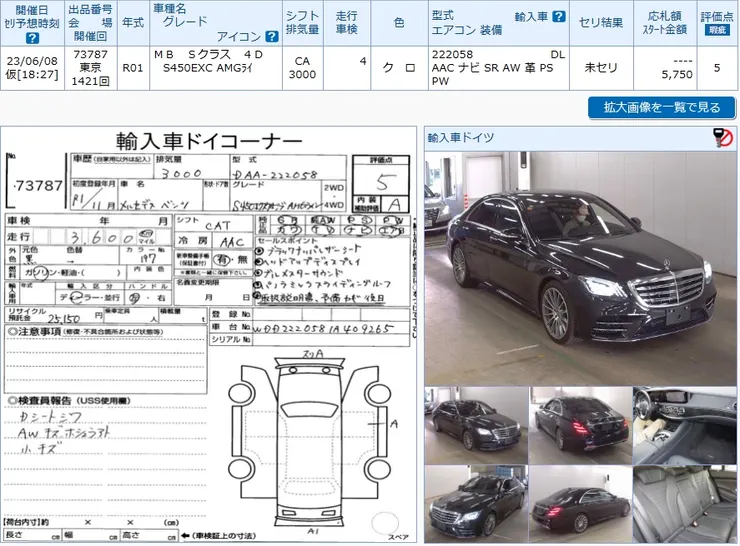Click the 輸入車ドイツ panel title
740x546 pixels.
click(461, 138)
